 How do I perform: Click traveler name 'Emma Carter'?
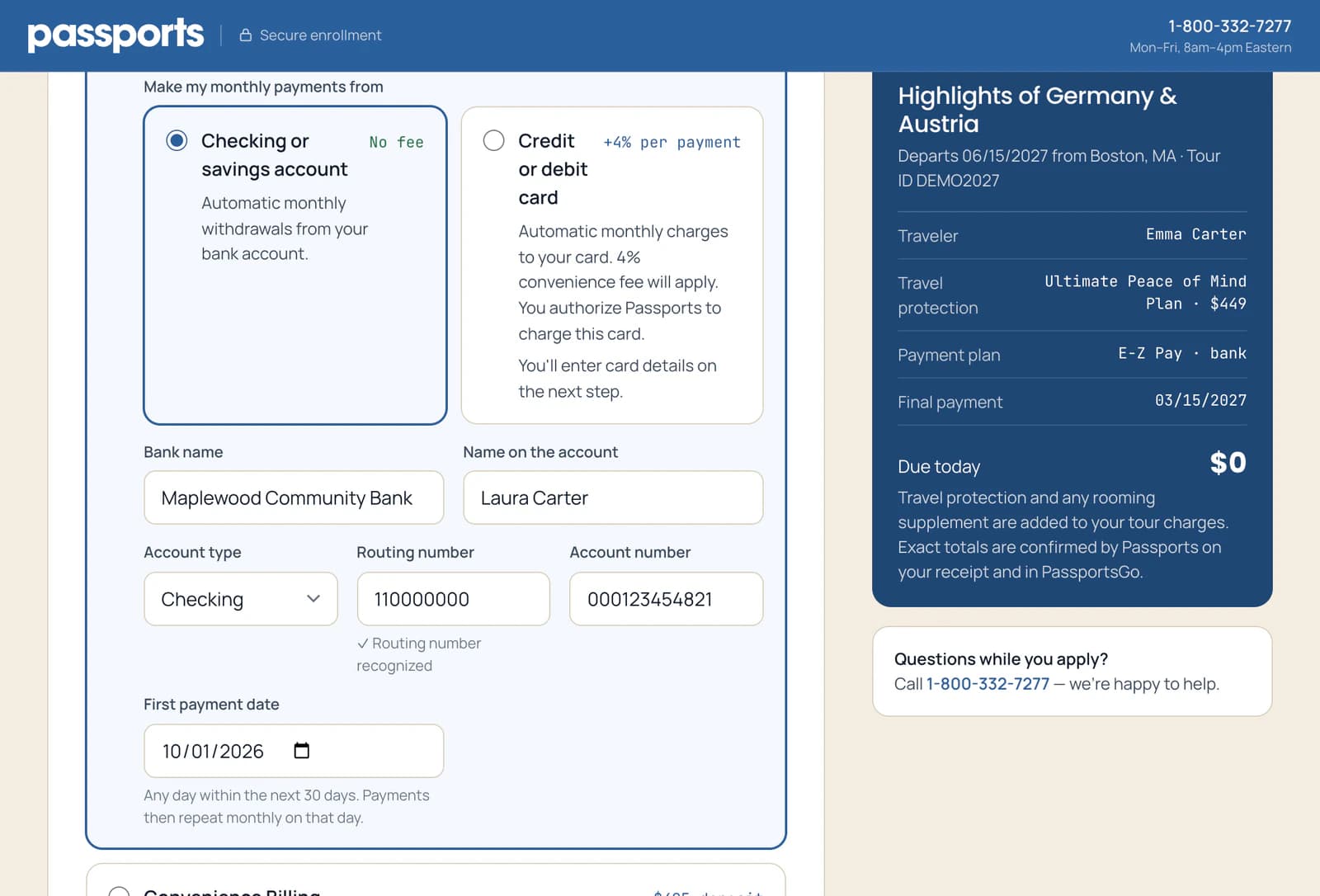point(1195,234)
